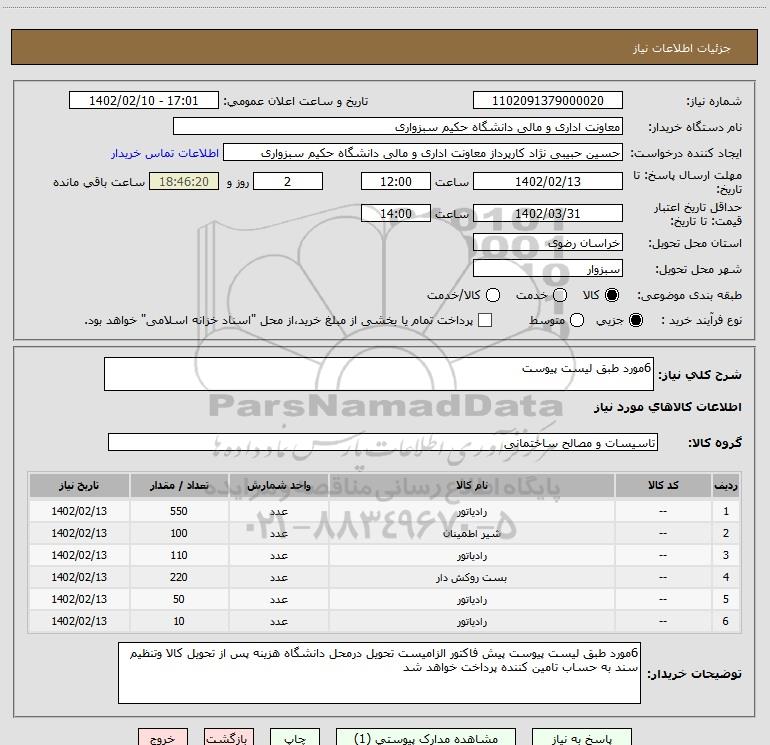Click the خراسان رضوی province field

click(548, 242)
